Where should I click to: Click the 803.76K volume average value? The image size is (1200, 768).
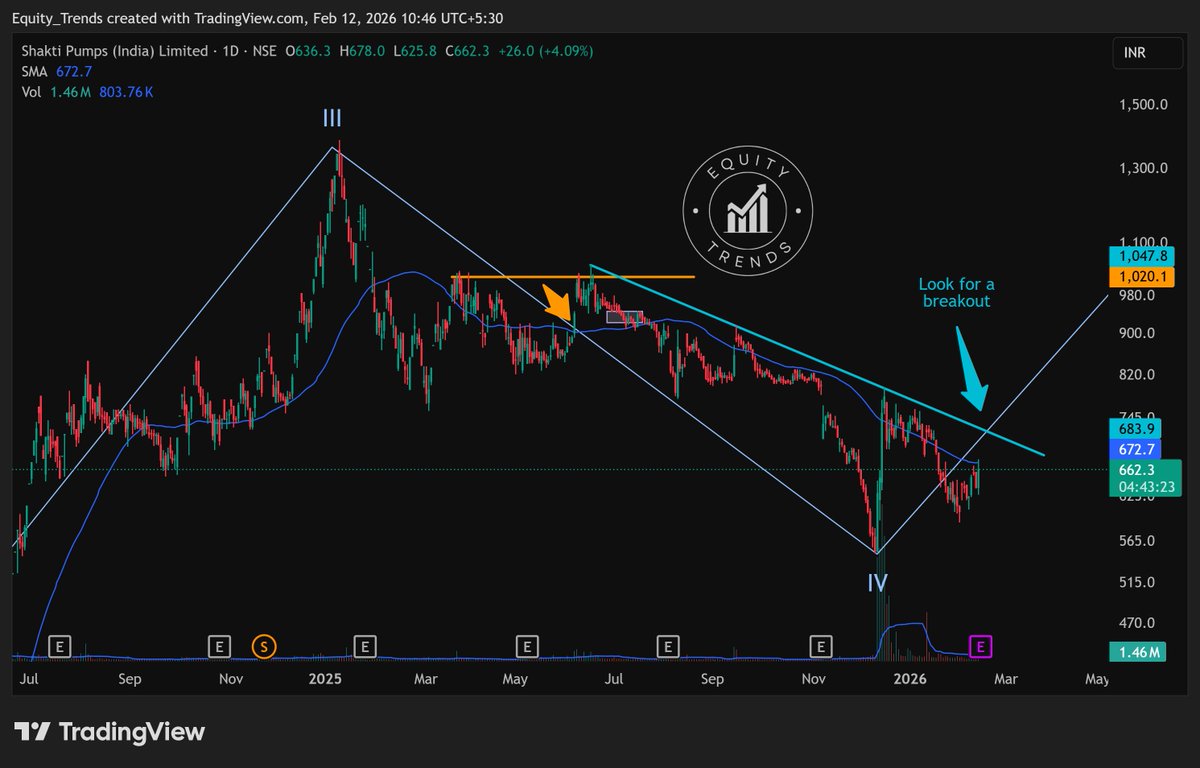click(x=125, y=92)
